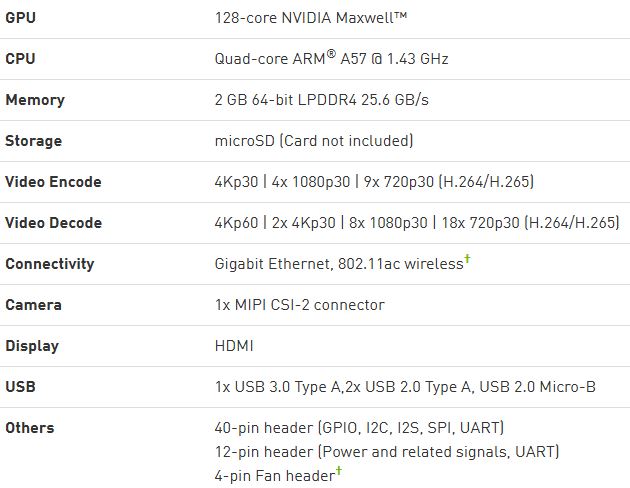
Task: Click the Camera row label
Action: point(33,304)
